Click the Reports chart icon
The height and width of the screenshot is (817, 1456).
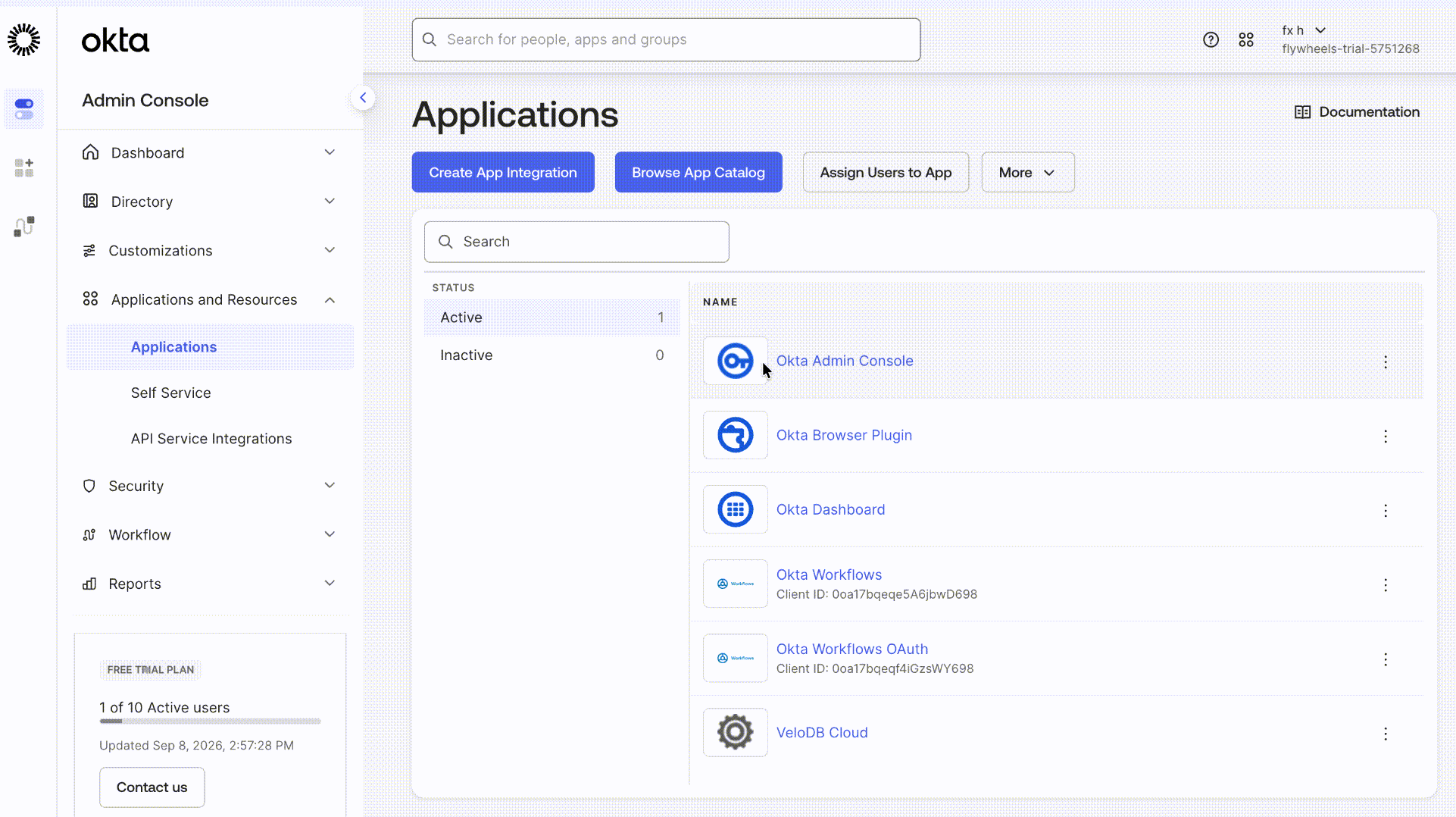pos(89,584)
